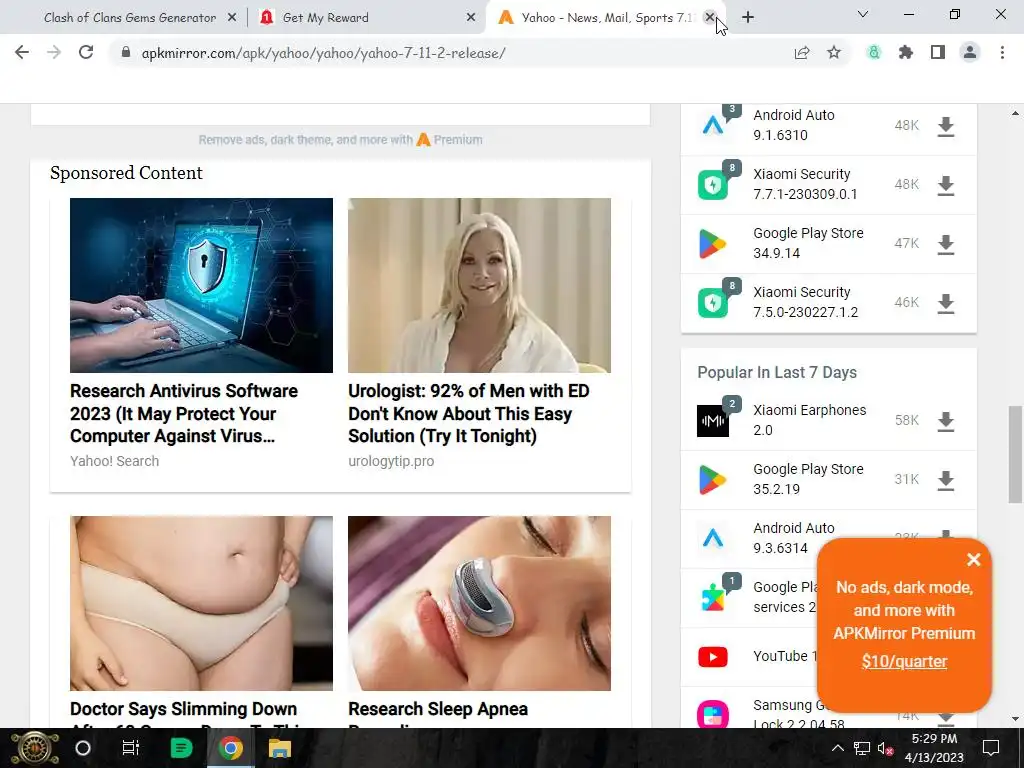Screen dimensions: 1024x768
Task: Click the scrollbar up arrow
Action: (x=1015, y=113)
